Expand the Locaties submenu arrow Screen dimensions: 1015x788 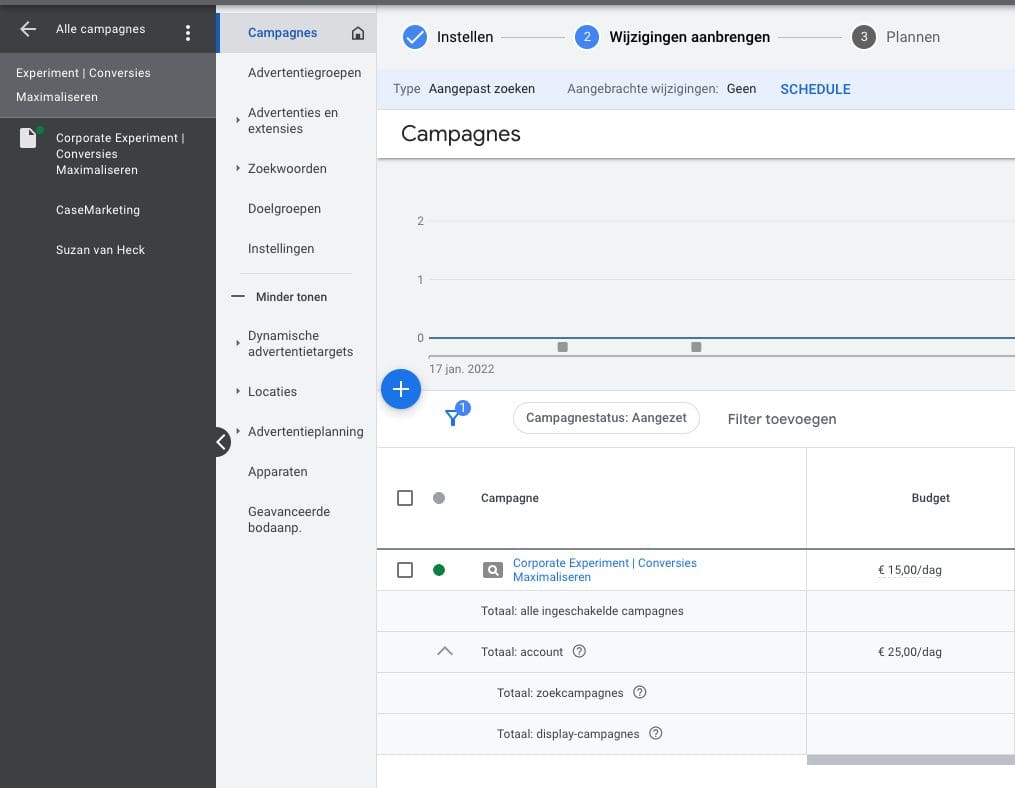238,391
